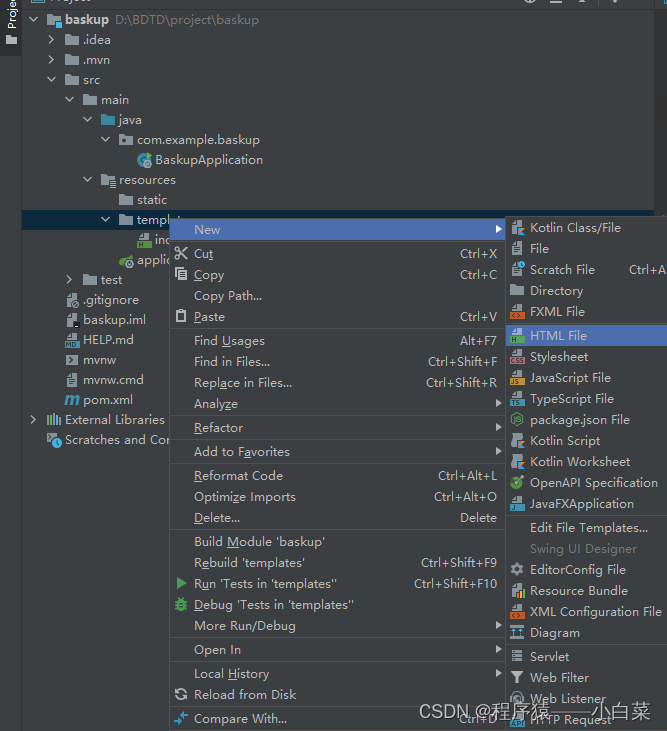The height and width of the screenshot is (731, 667).
Task: Click the Cut scissors icon
Action: pos(181,254)
